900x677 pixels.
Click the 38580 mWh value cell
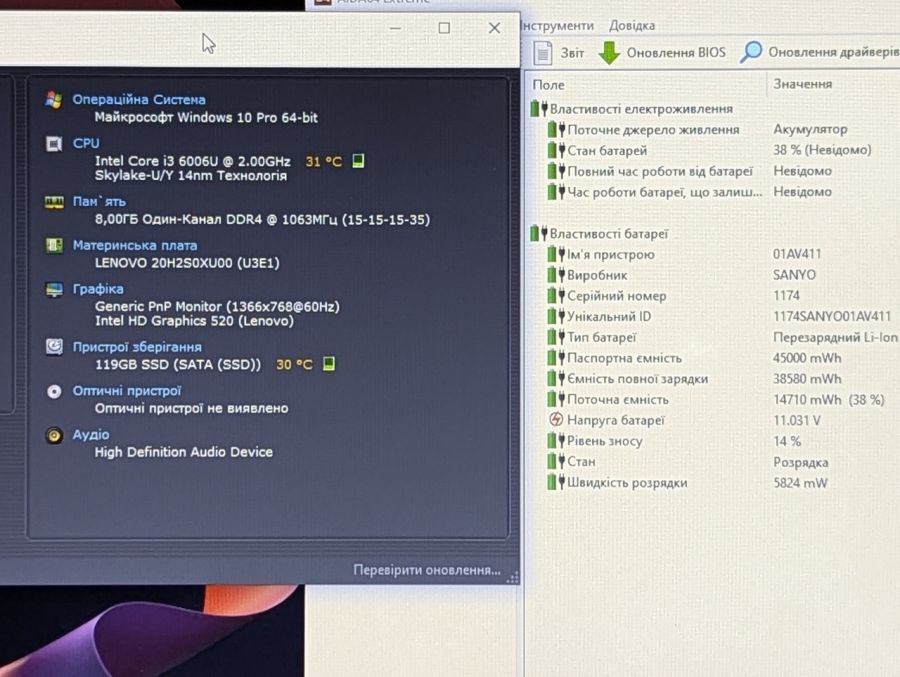tap(807, 379)
